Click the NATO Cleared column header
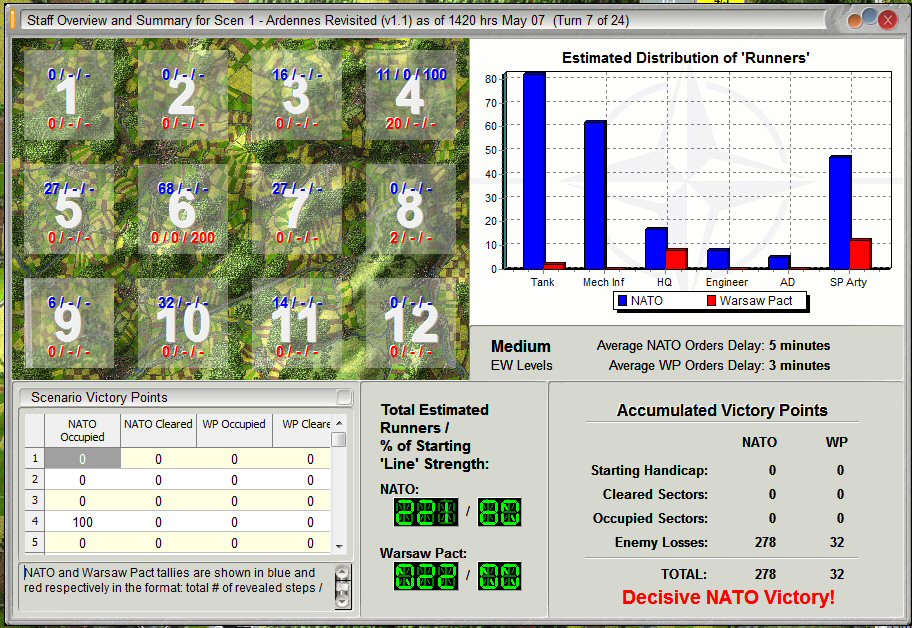The width and height of the screenshot is (912, 628). [158, 431]
